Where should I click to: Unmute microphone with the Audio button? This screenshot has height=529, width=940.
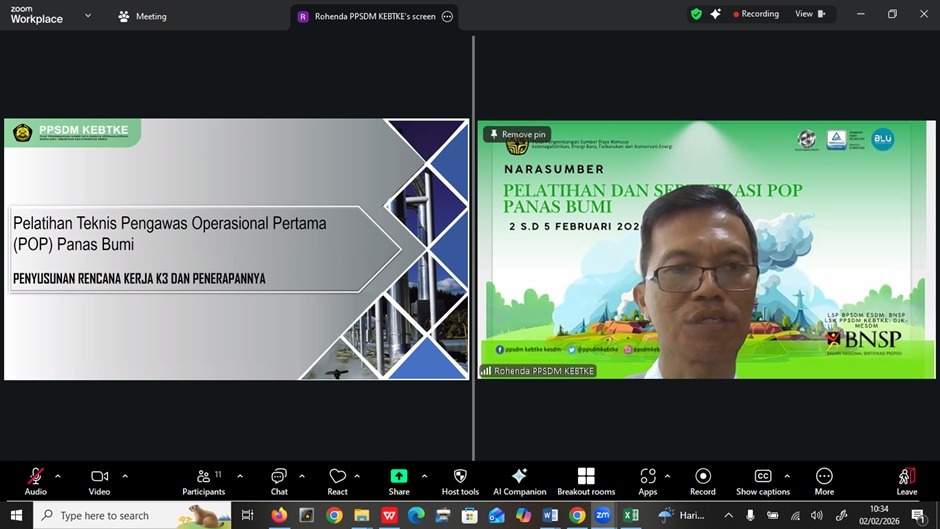[36, 477]
